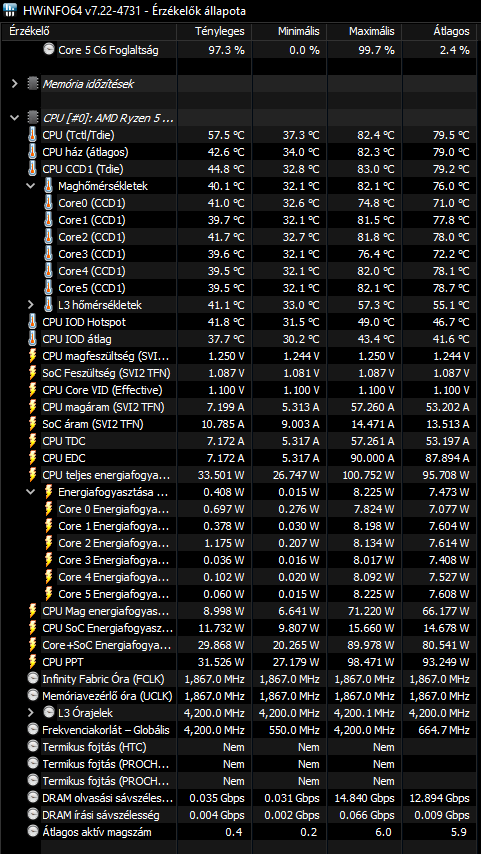Click the HWiNFO64 app icon in title bar
The width and height of the screenshot is (482, 854).
point(9,10)
